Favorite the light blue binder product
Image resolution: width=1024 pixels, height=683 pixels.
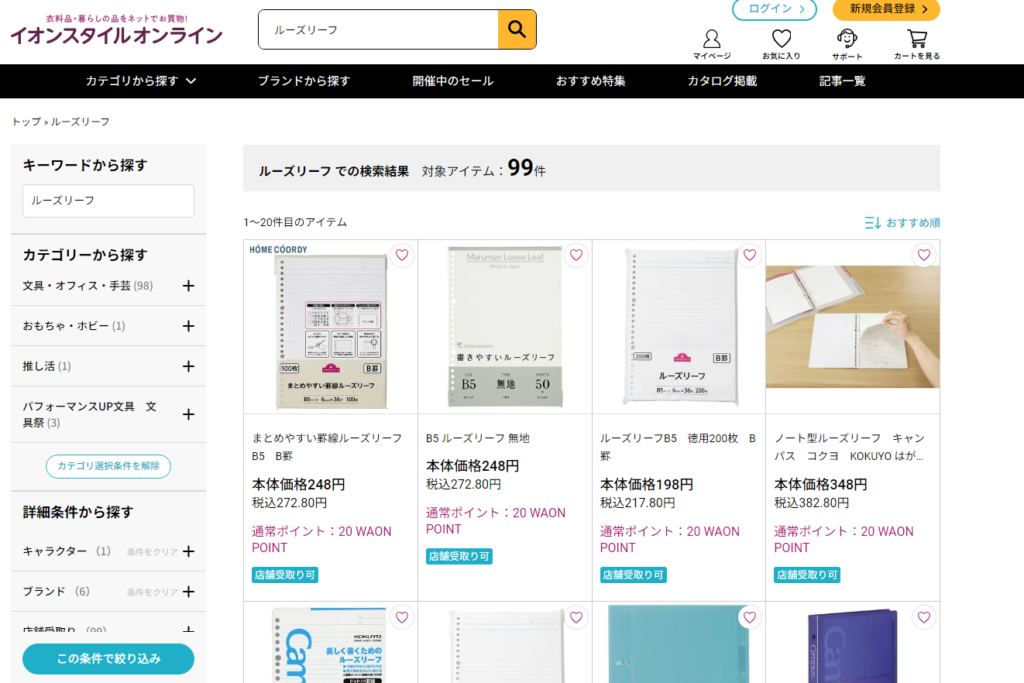pyautogui.click(x=750, y=617)
